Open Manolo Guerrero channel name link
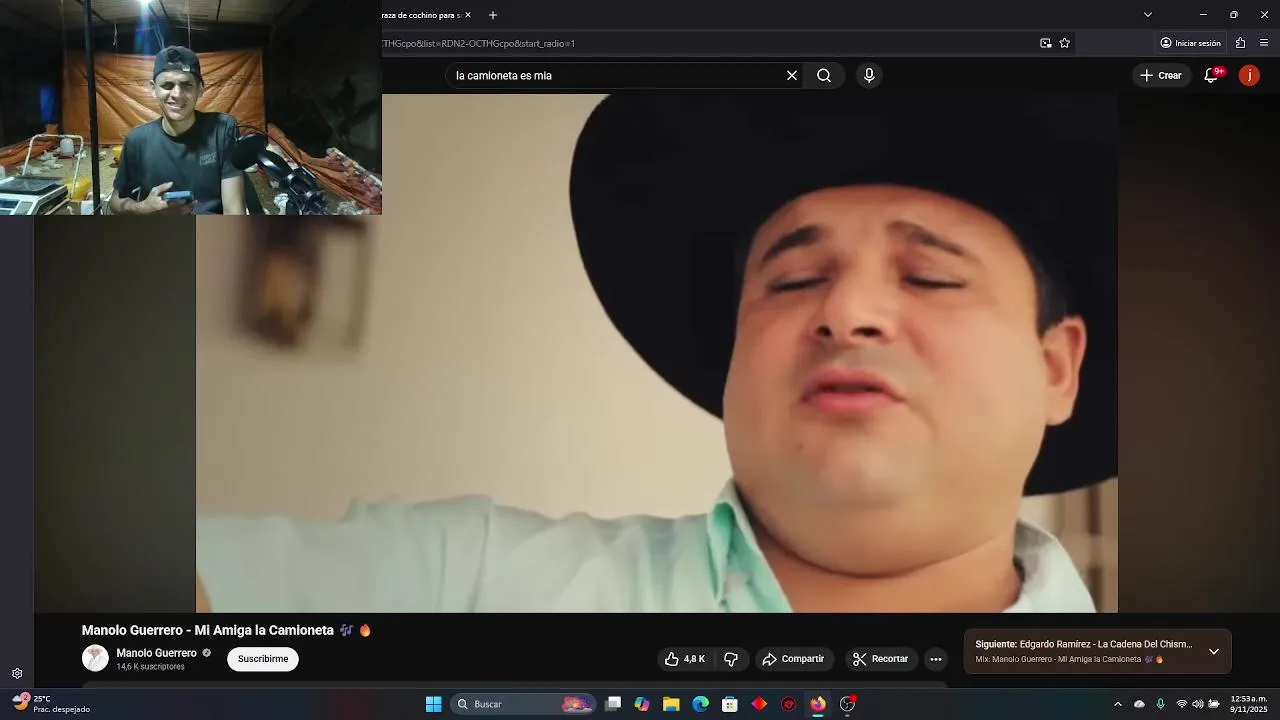 (156, 653)
